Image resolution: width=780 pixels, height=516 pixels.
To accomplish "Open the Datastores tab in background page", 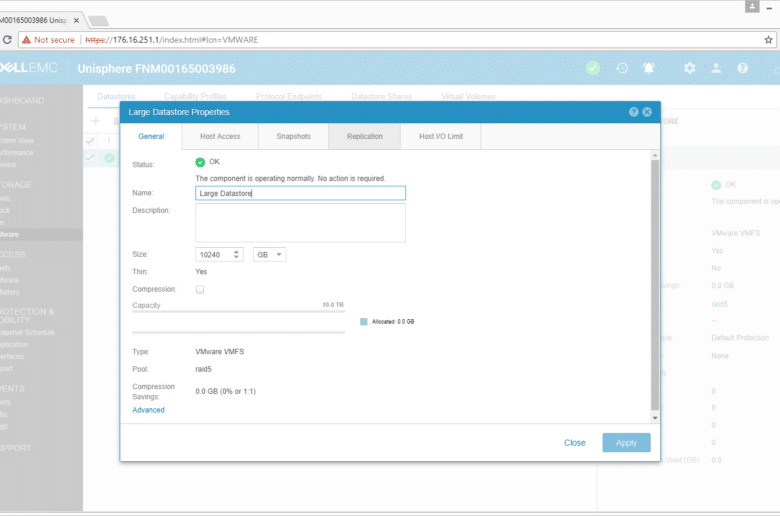I will [116, 97].
